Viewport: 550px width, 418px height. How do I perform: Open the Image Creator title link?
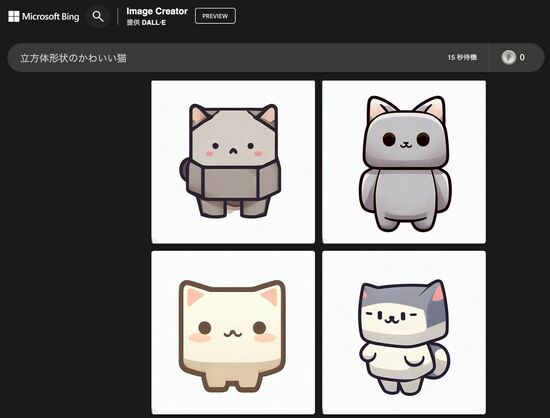point(157,12)
